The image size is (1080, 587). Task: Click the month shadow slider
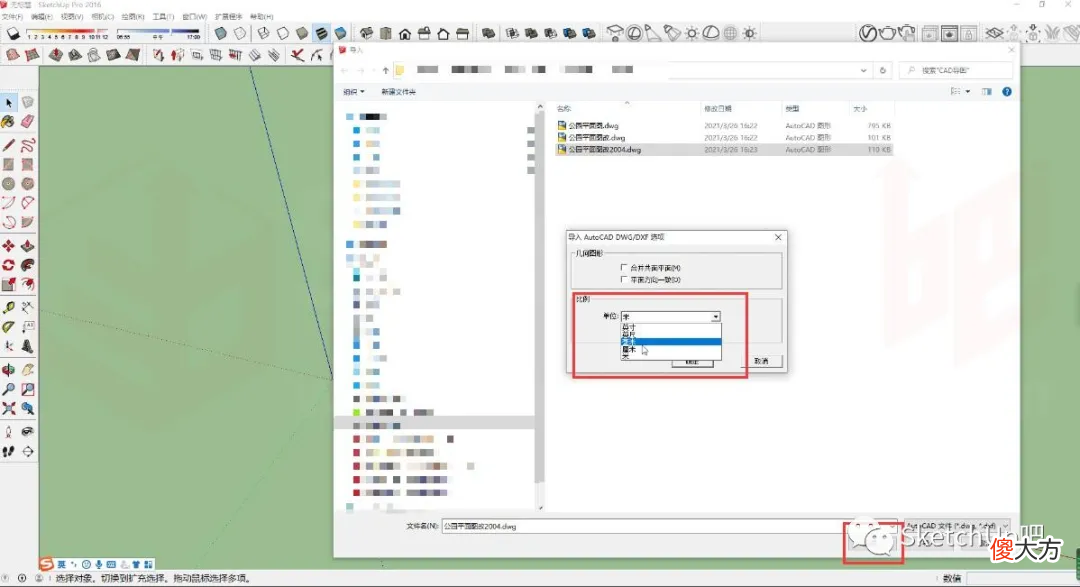pyautogui.click(x=68, y=32)
